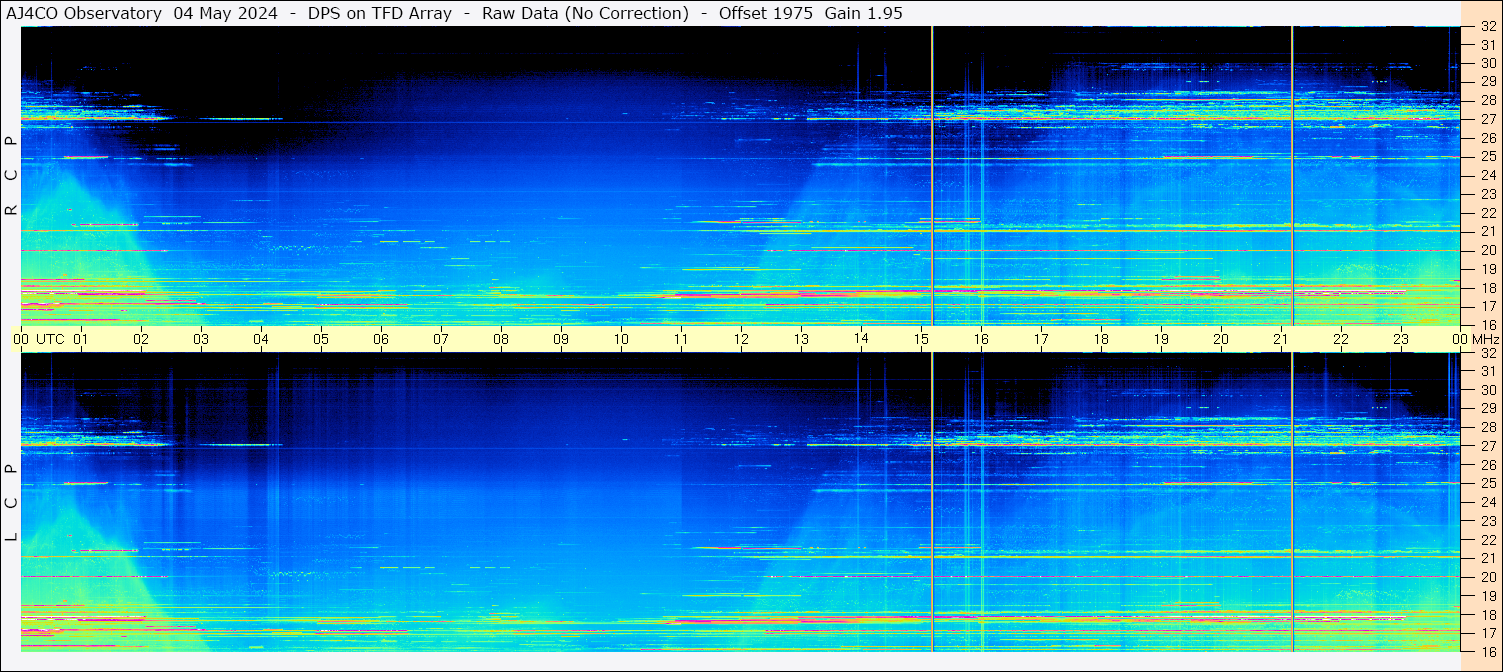Click the LCP panel green marker line after 15 UTC
This screenshot has height=672, width=1503.
932,502
